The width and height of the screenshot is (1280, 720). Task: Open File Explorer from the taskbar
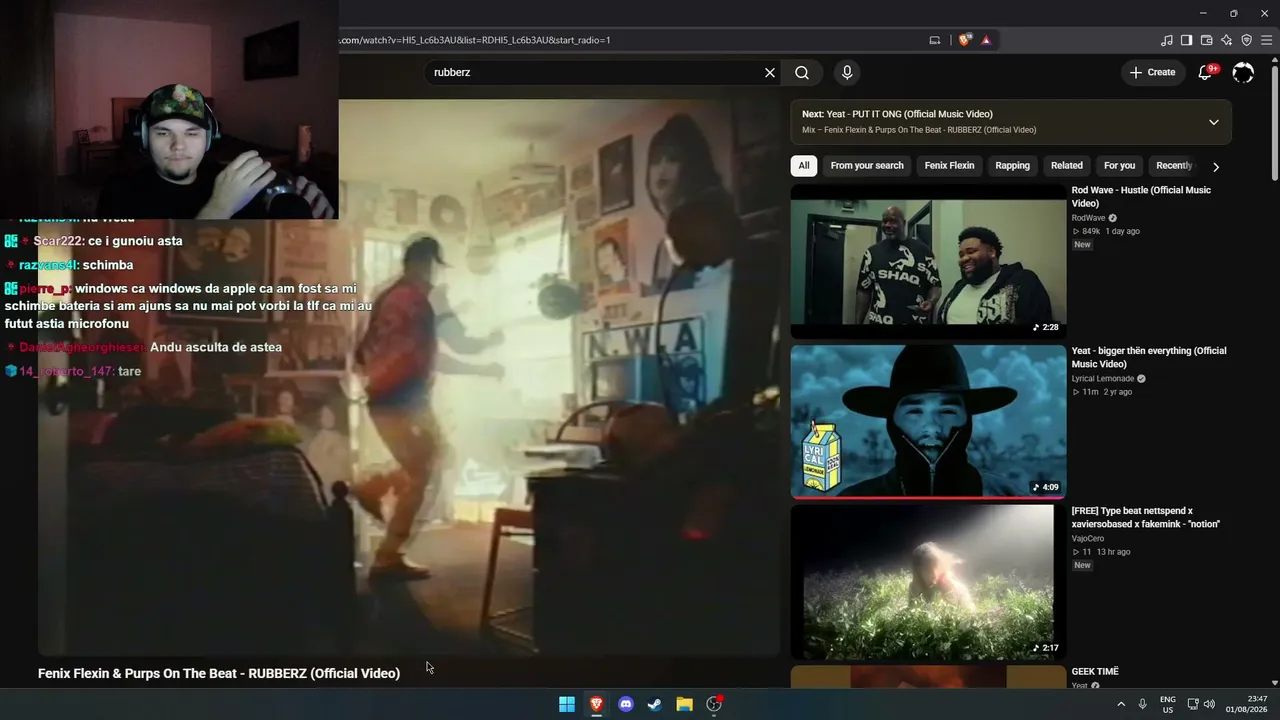coord(684,704)
